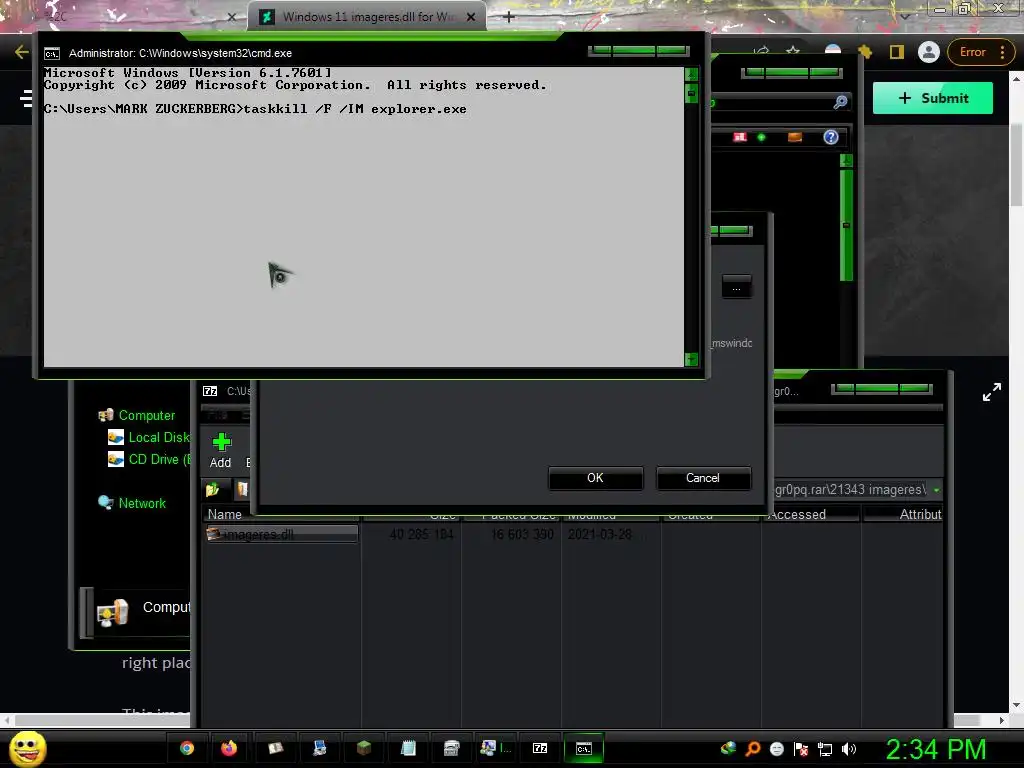
Task: Go back with the Chrome arrow
Action: pyautogui.click(x=22, y=52)
